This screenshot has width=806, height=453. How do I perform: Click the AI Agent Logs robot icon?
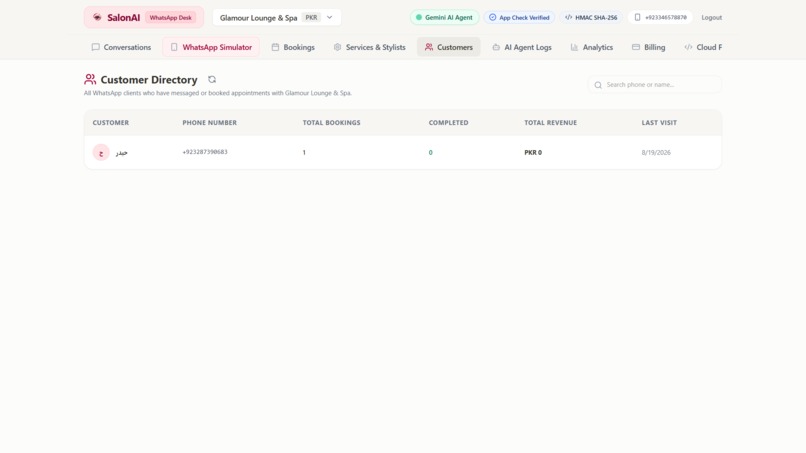click(496, 47)
